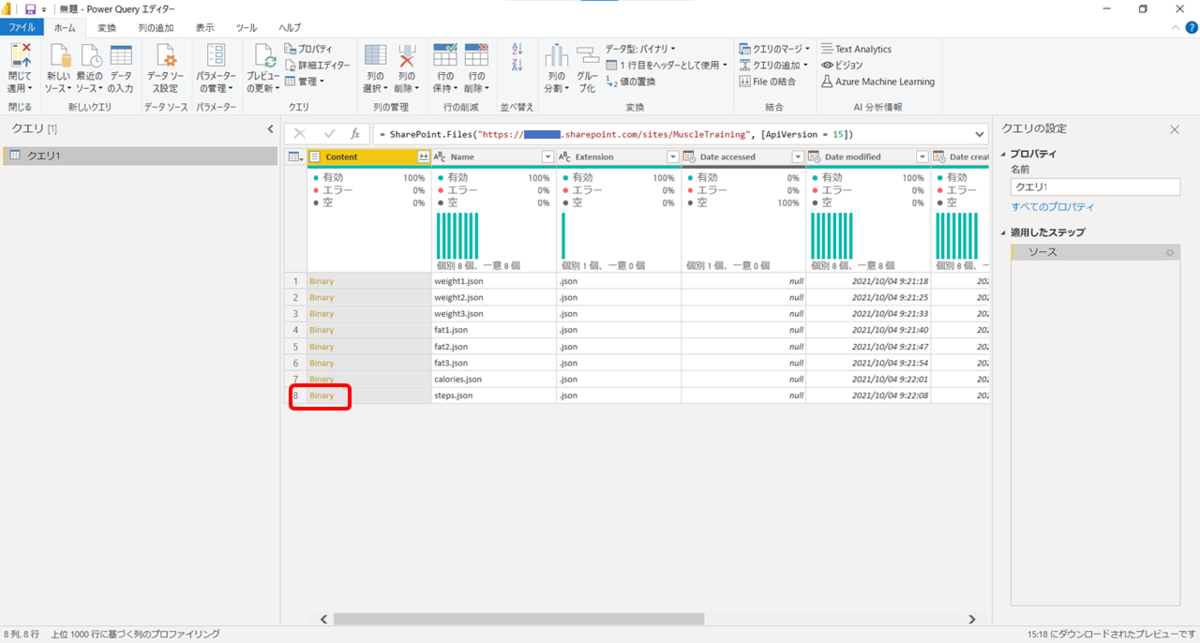Open Extension column filter dropdown
The image size is (1200, 643).
[x=673, y=157]
